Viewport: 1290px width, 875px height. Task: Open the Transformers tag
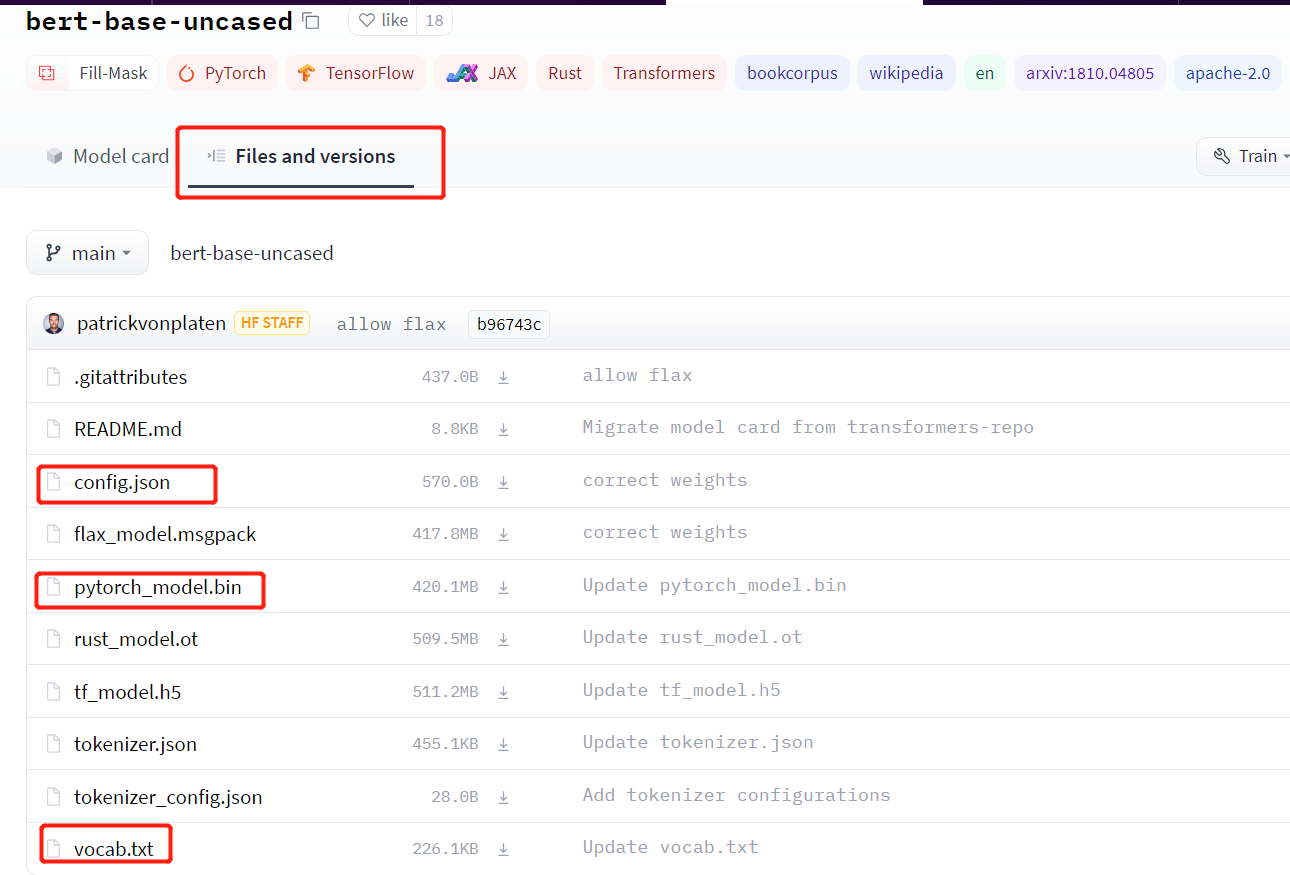[x=664, y=73]
